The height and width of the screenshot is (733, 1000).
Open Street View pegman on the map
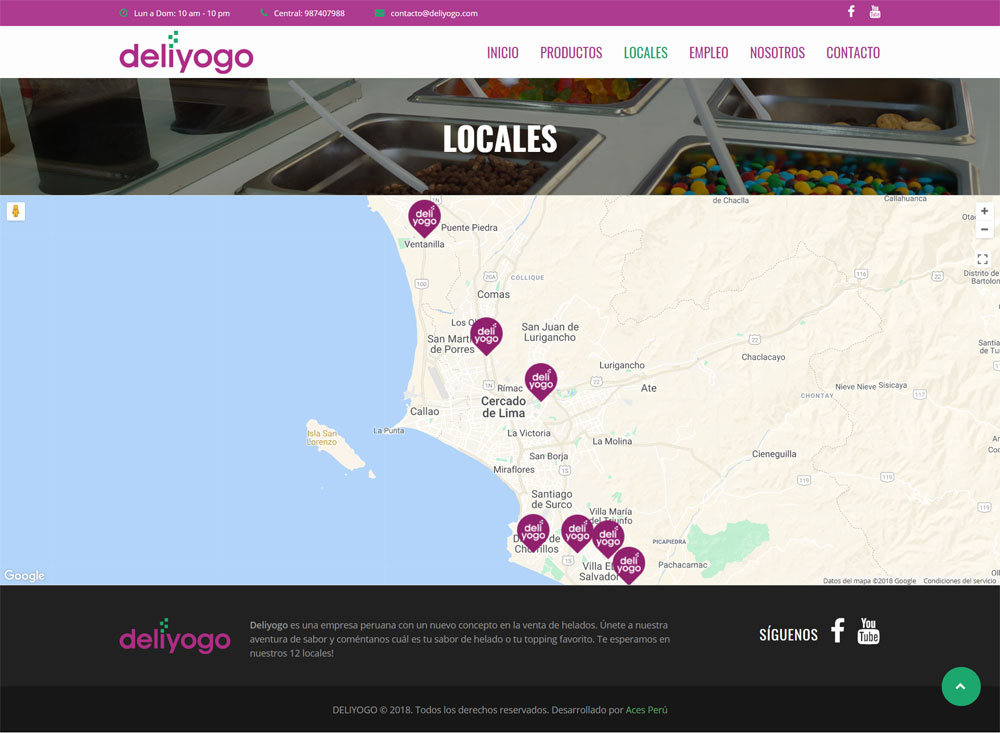16,211
